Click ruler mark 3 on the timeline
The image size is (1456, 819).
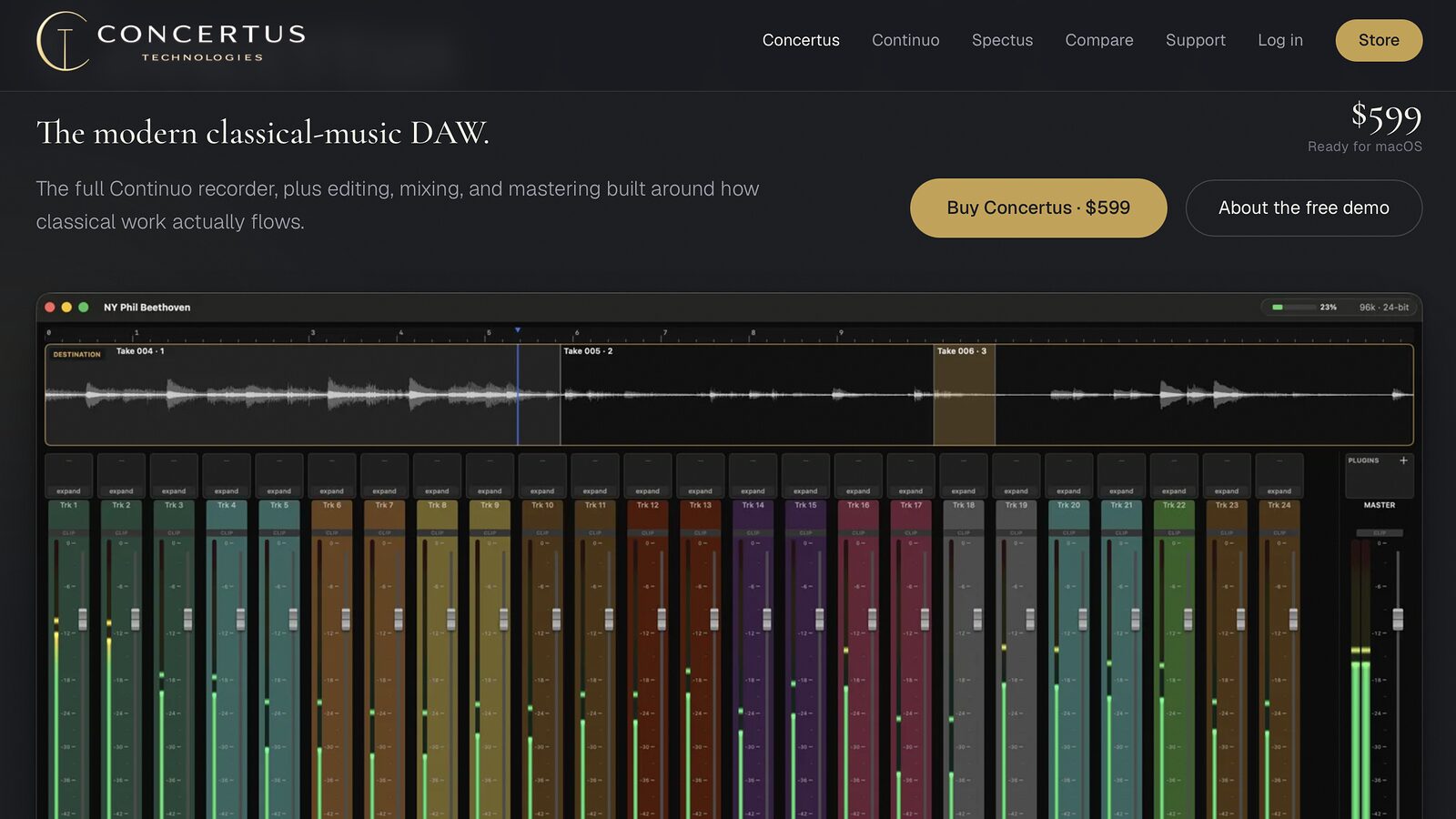tap(312, 333)
